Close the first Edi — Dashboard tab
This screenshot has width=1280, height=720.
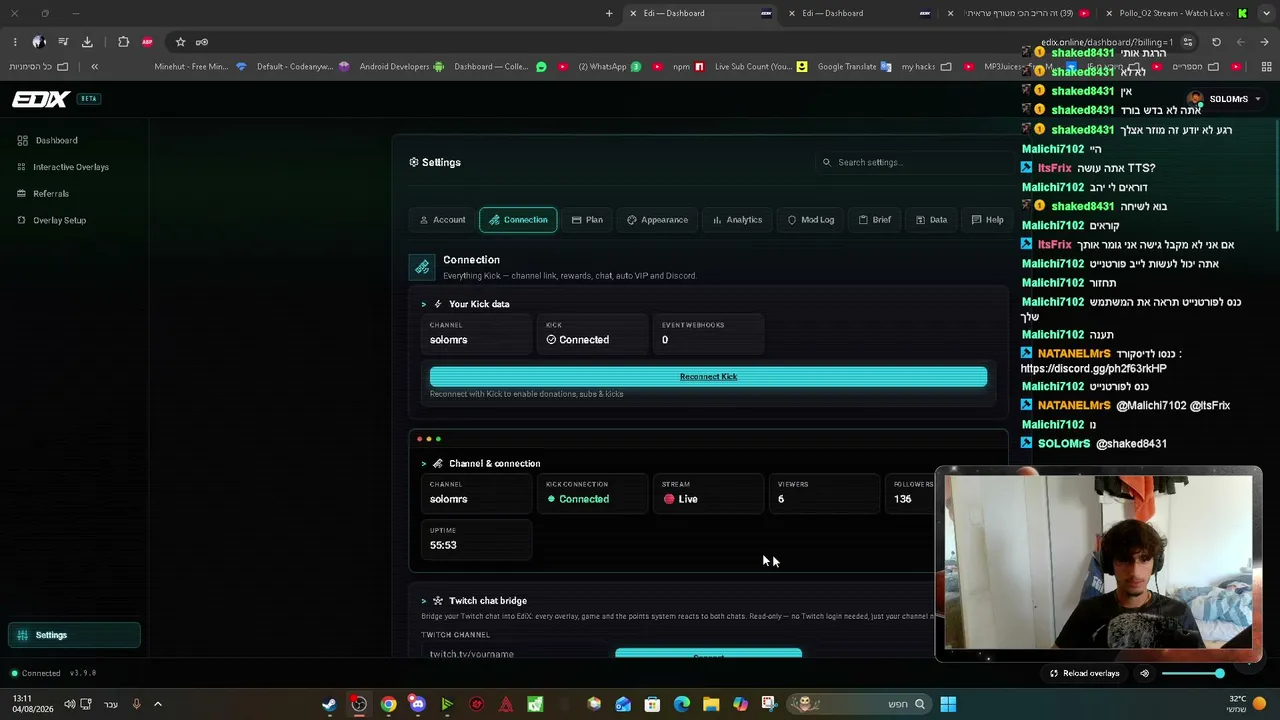click(x=633, y=13)
